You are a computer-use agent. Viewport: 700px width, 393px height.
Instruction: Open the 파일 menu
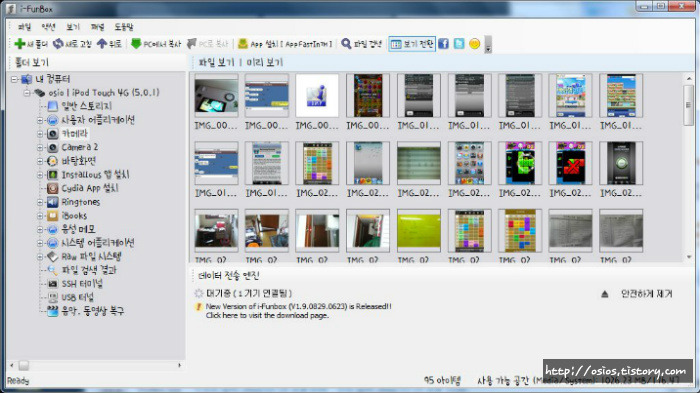(24, 27)
